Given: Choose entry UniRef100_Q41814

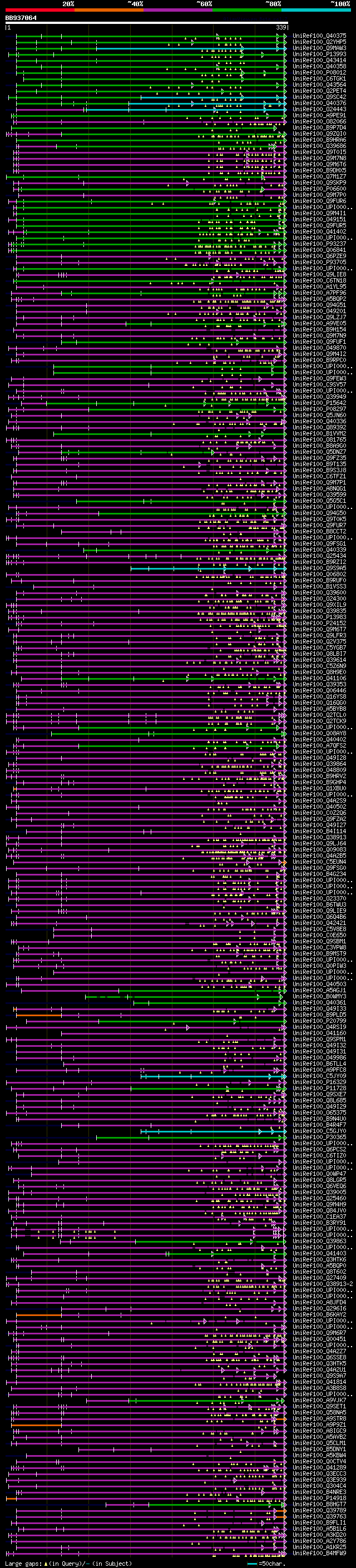Looking at the screenshot, I should (x=319, y=1382).
